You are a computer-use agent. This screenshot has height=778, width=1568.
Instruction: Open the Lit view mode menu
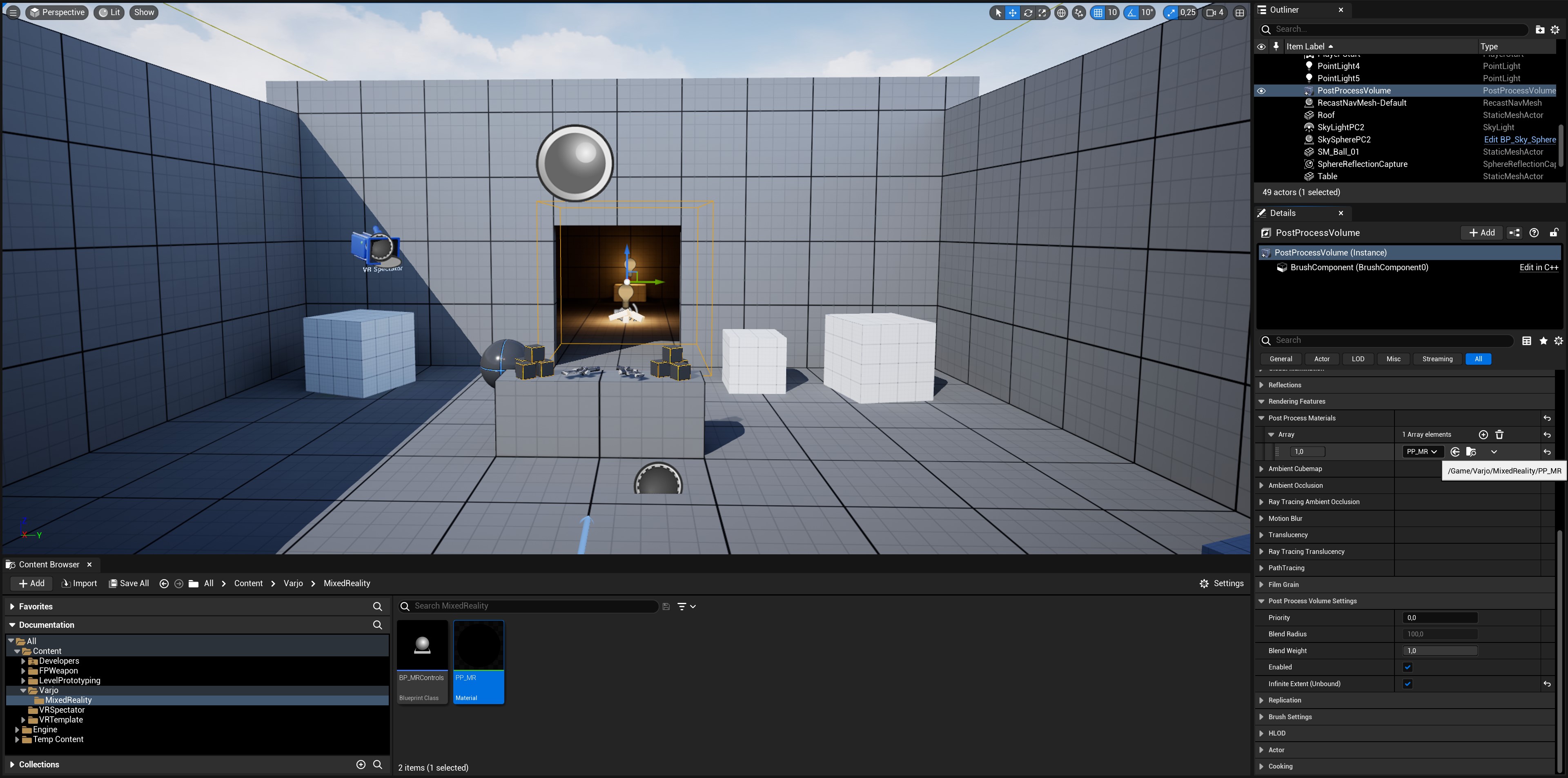click(x=109, y=12)
